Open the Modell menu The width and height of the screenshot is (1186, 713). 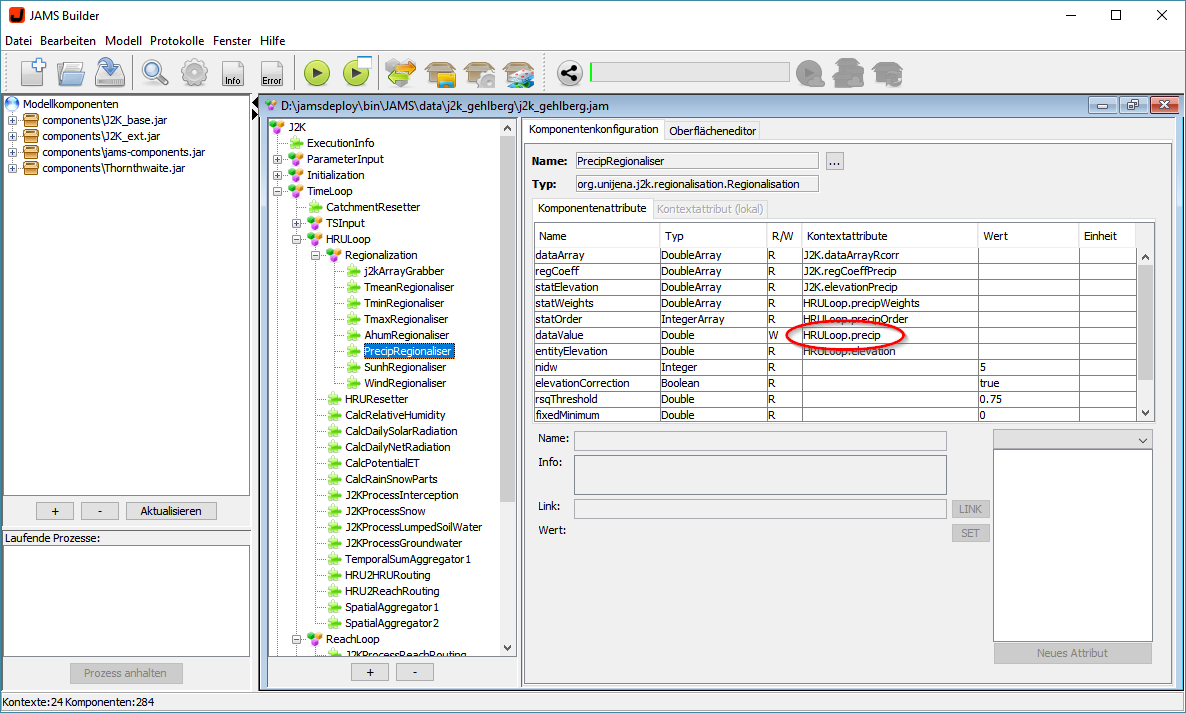(123, 41)
